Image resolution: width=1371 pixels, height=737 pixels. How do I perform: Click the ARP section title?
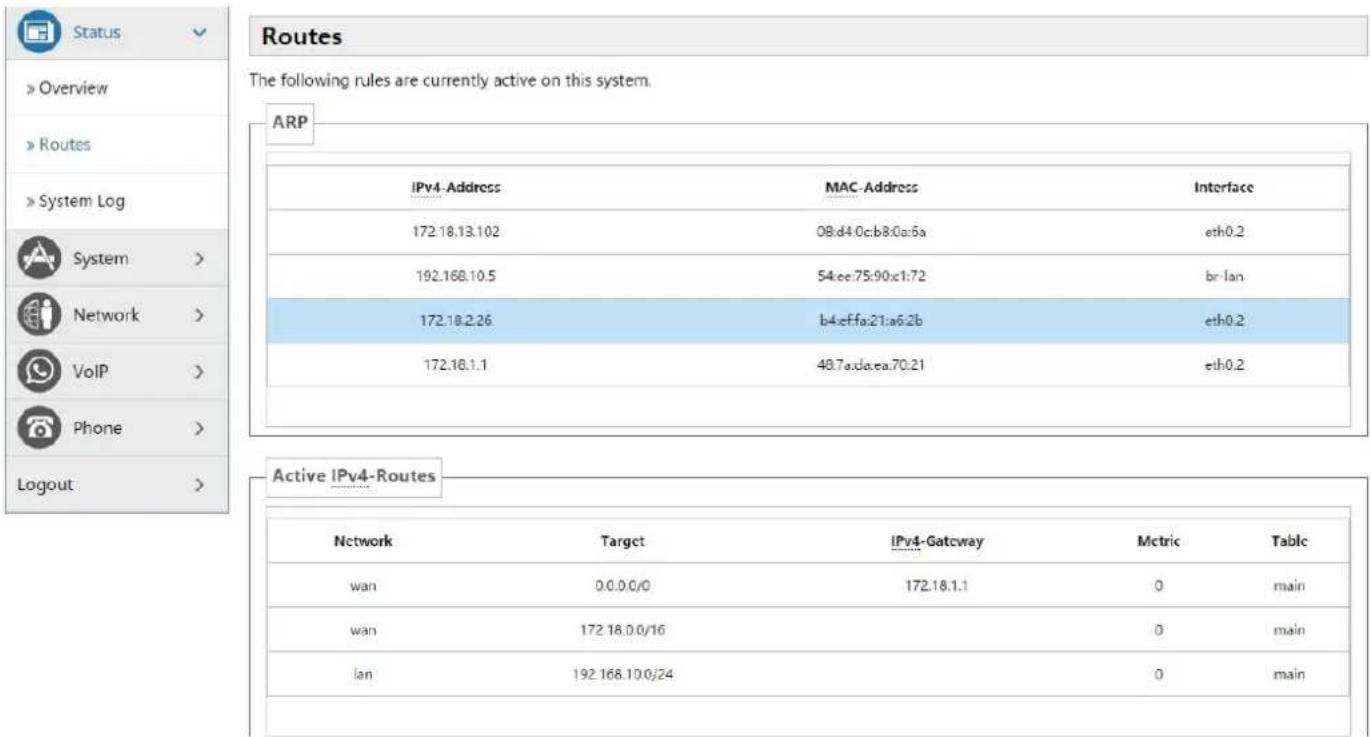[x=288, y=125]
